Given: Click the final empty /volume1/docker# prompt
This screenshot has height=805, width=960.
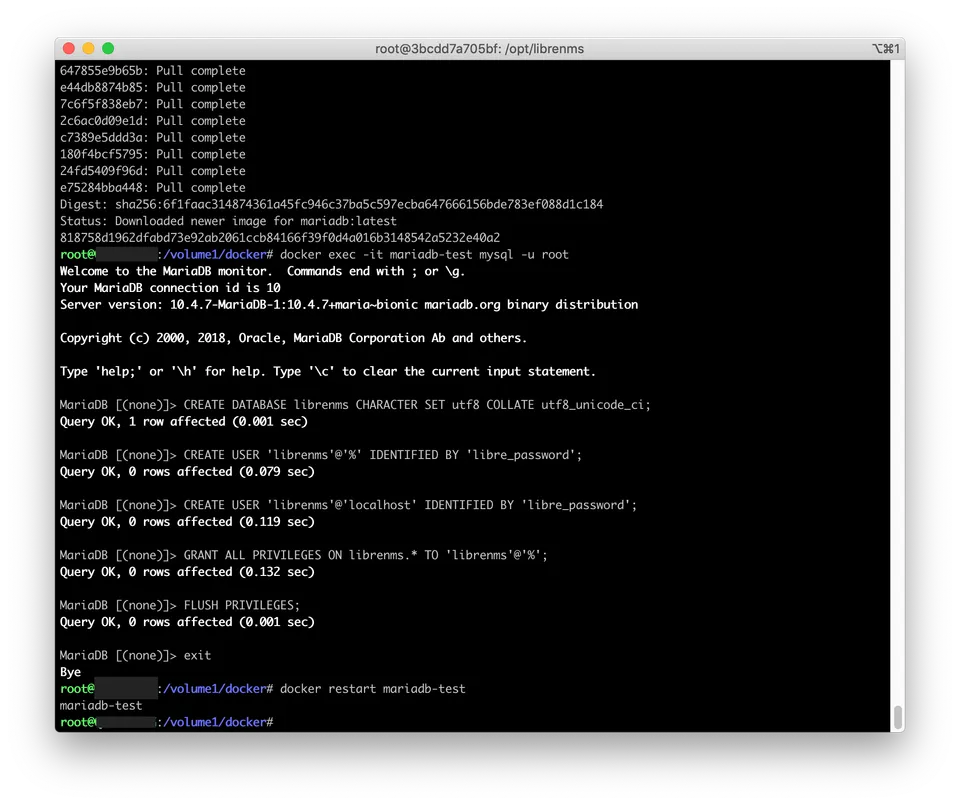Looking at the screenshot, I should pyautogui.click(x=167, y=722).
